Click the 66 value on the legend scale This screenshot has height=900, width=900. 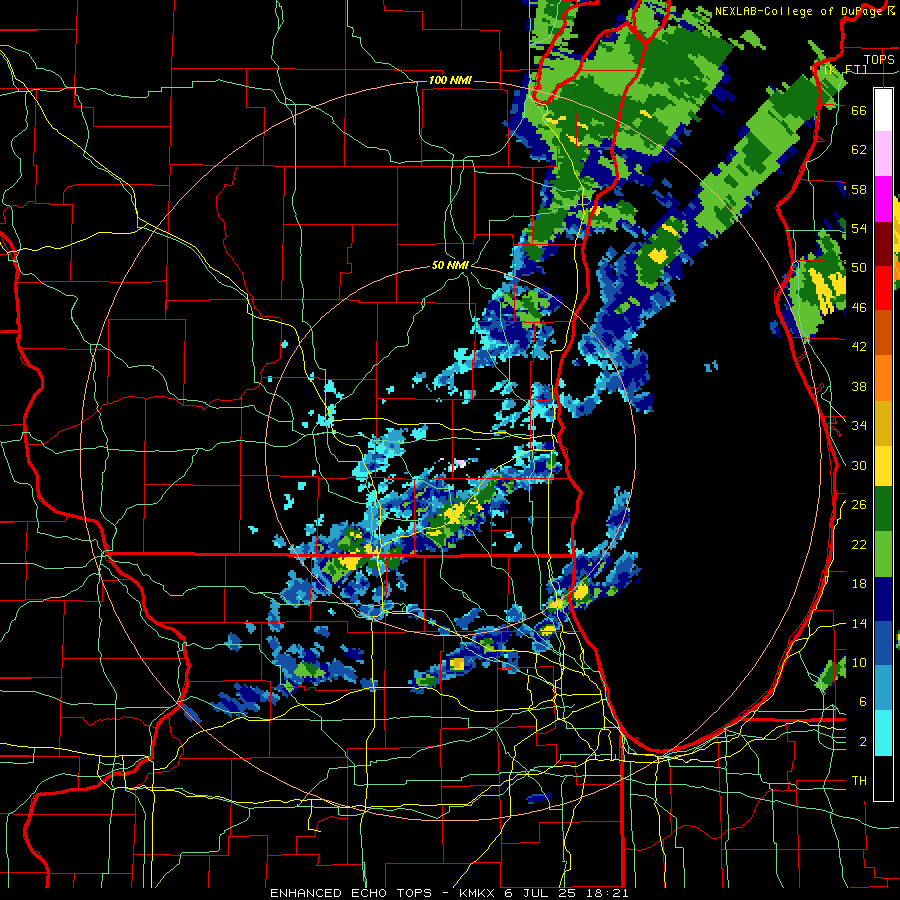click(859, 110)
